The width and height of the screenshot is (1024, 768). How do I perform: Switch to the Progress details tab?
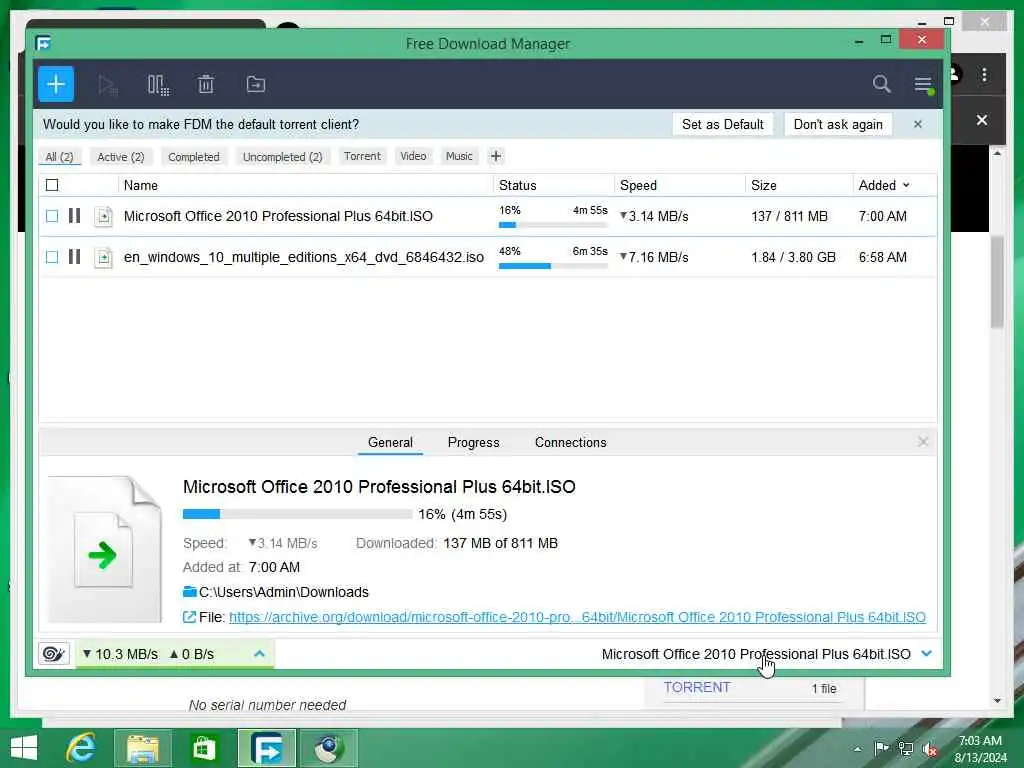(473, 442)
